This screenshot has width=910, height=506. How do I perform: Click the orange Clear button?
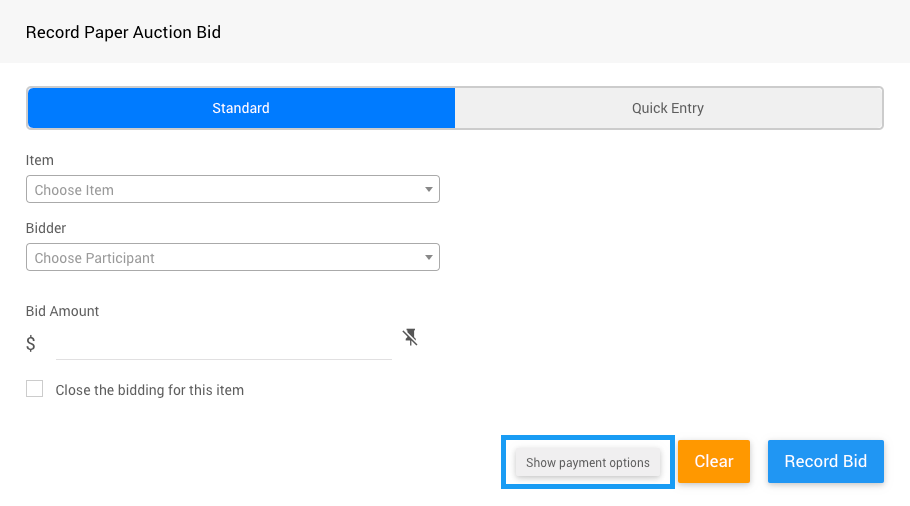(714, 461)
